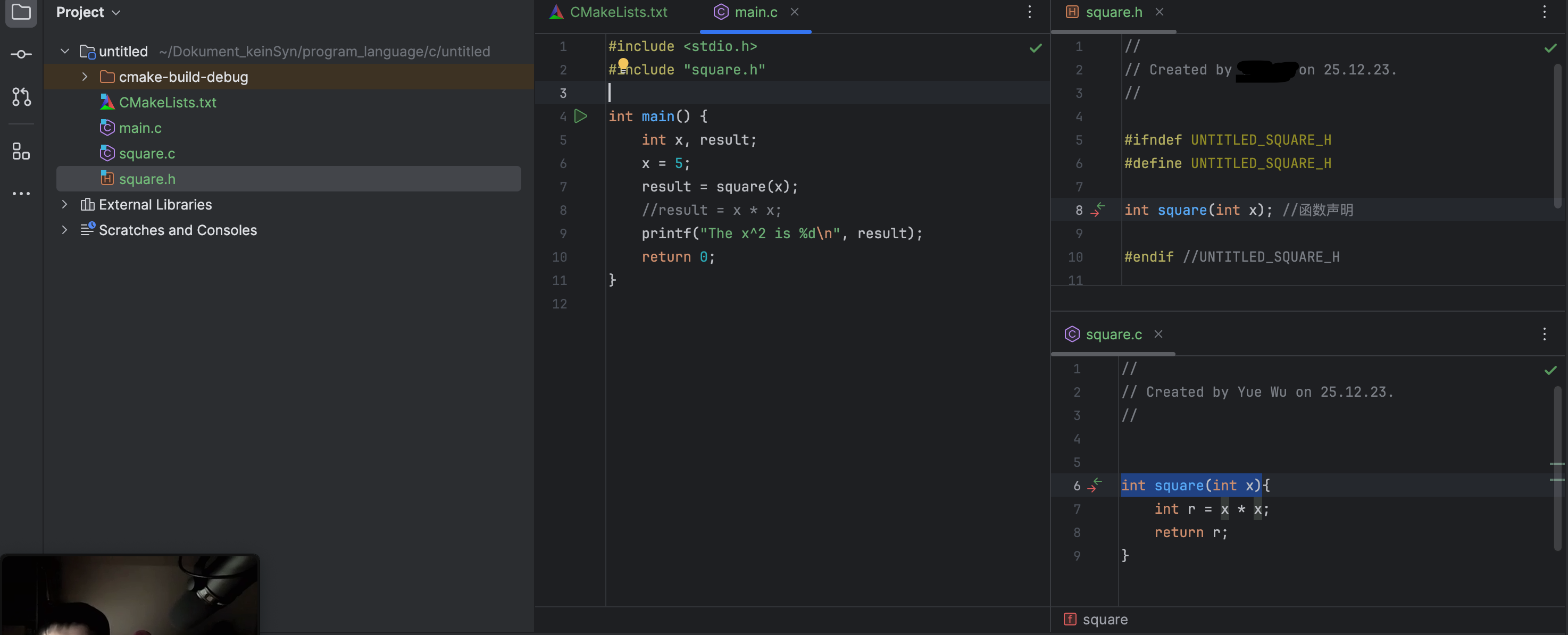Place cursor on empty line 3 in main.c
Viewport: 1568px width, 635px height.
(828, 93)
